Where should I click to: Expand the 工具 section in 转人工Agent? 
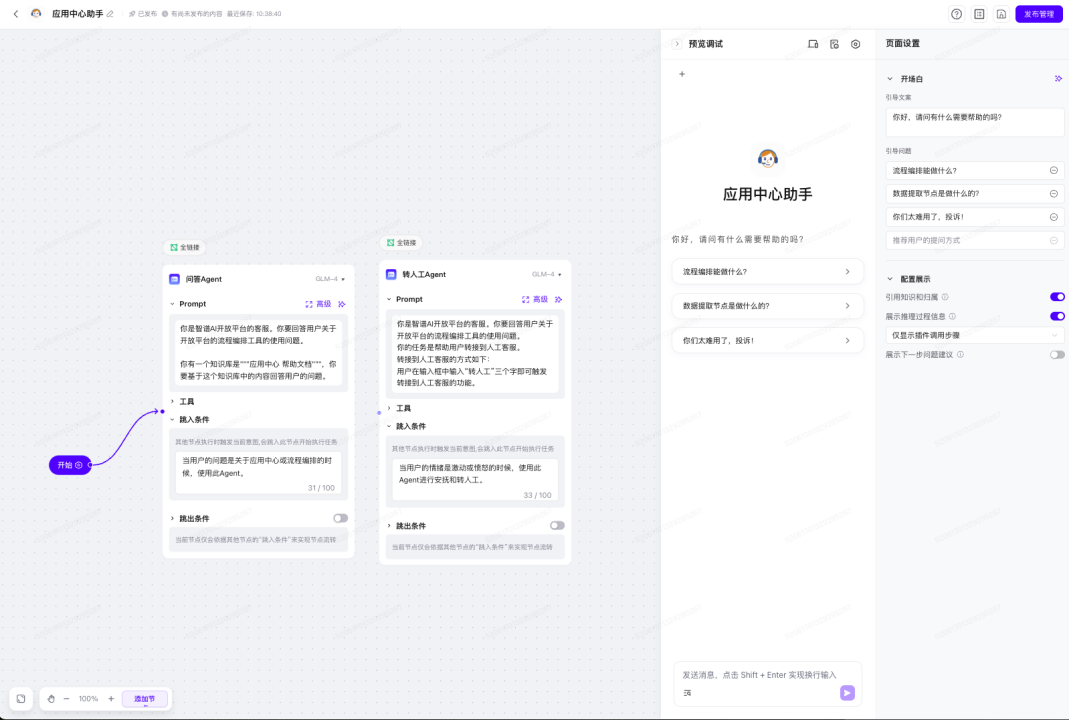[389, 408]
